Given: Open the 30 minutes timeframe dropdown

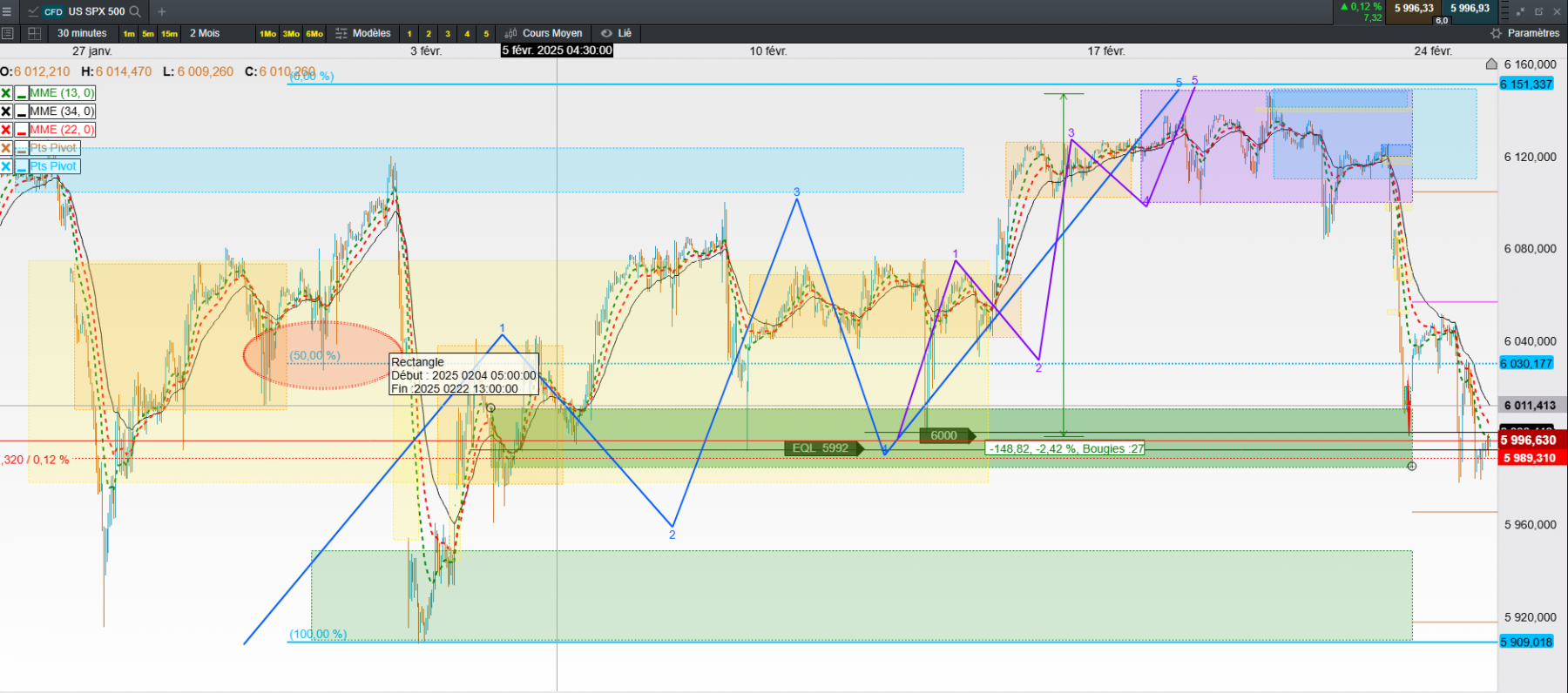Looking at the screenshot, I should tap(82, 33).
